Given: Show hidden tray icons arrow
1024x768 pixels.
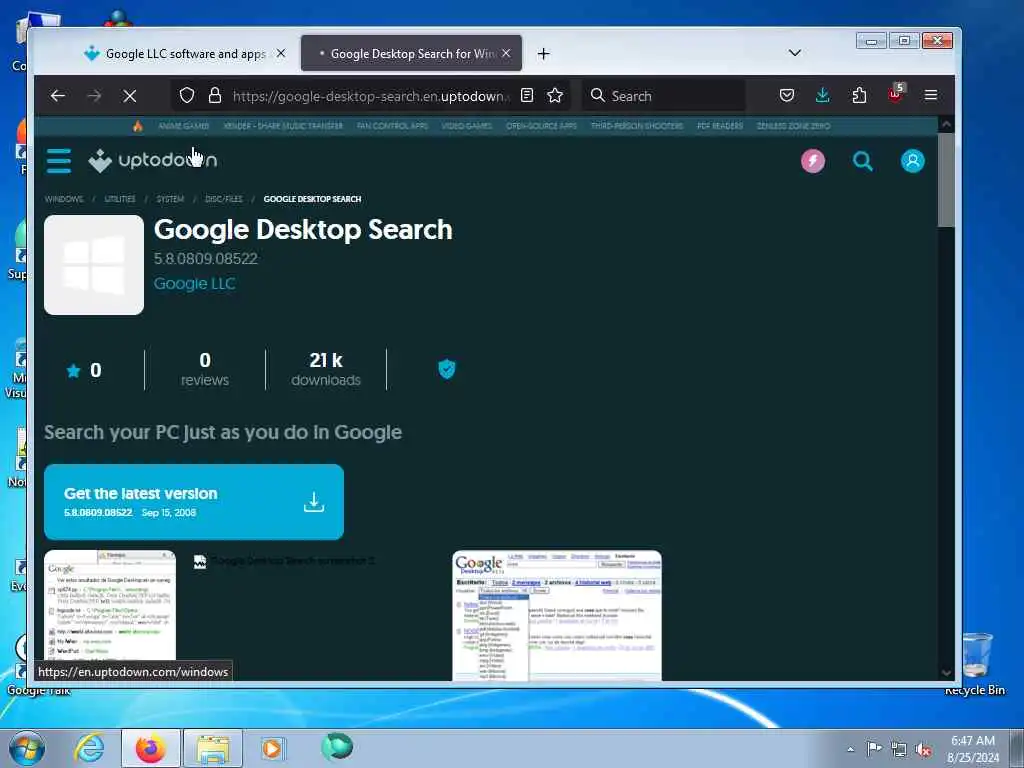Looking at the screenshot, I should pos(850,749).
